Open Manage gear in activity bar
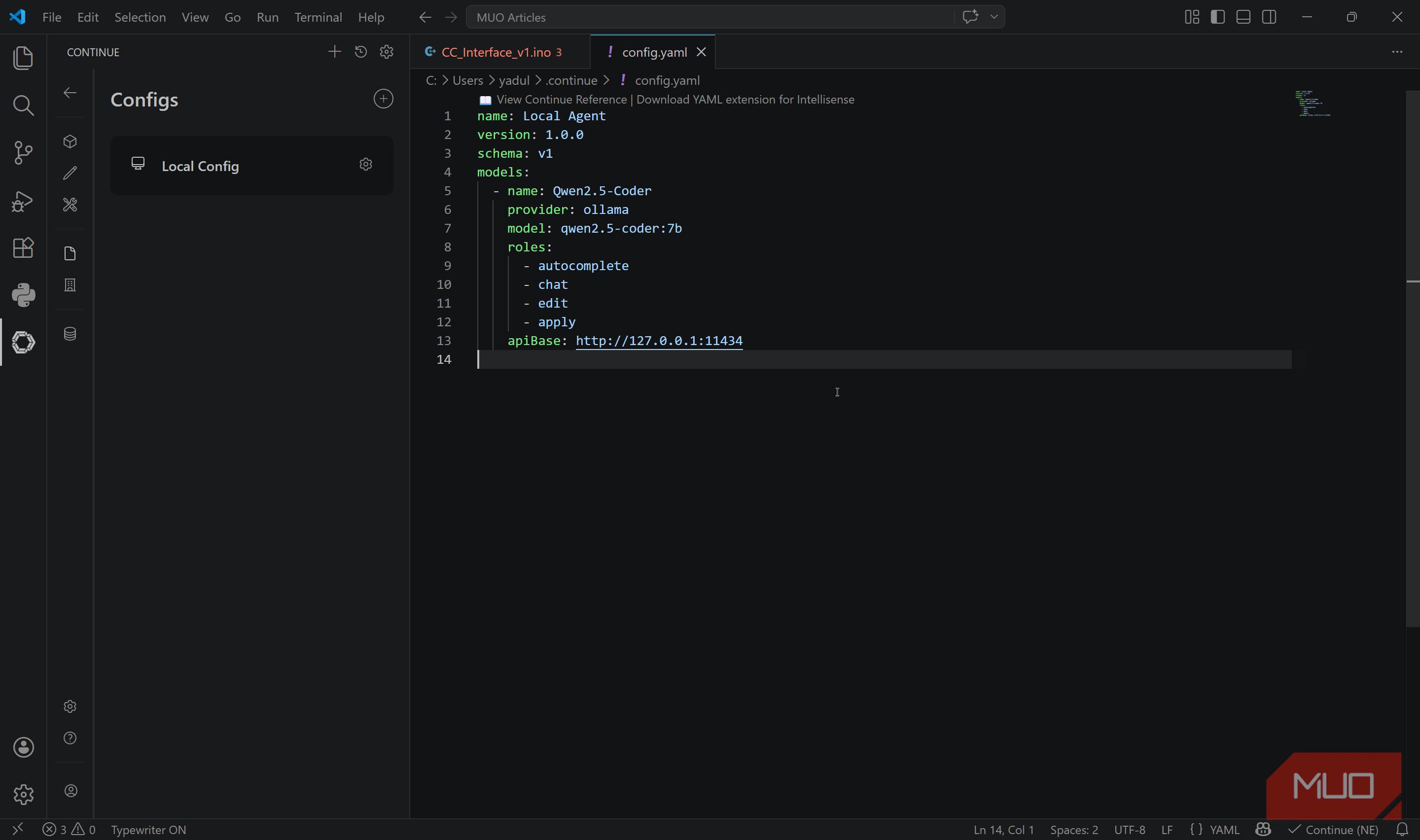This screenshot has width=1420, height=840. click(x=23, y=794)
